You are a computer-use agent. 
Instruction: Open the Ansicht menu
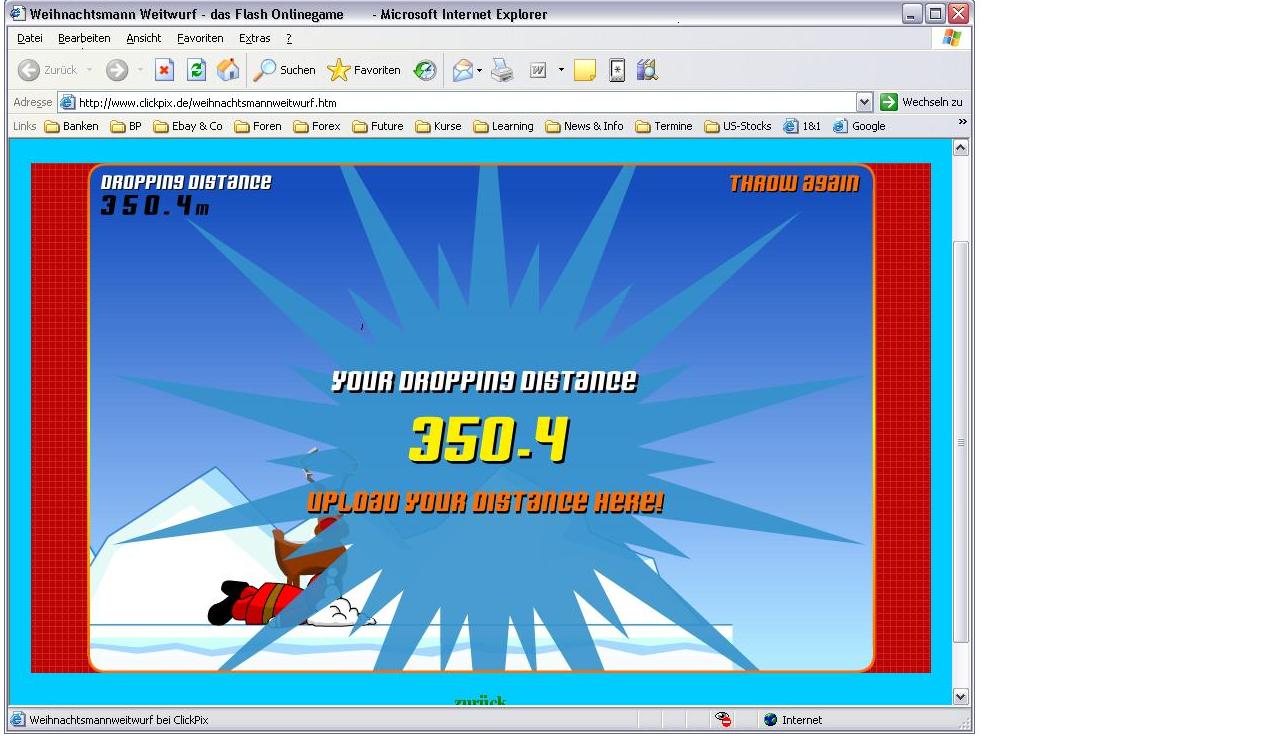point(143,38)
